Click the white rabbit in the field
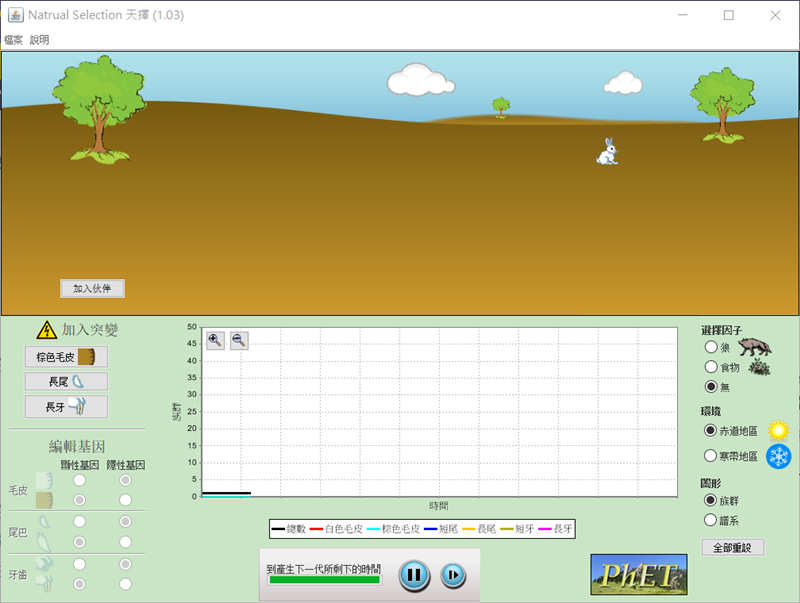Viewport: 800px width, 603px height. tap(607, 152)
